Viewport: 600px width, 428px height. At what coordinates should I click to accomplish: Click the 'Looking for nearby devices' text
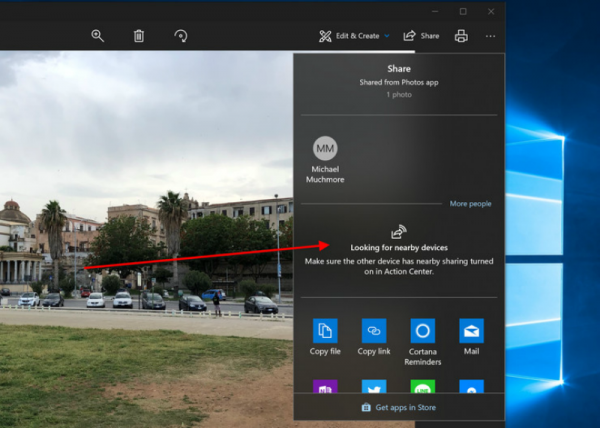click(x=399, y=247)
